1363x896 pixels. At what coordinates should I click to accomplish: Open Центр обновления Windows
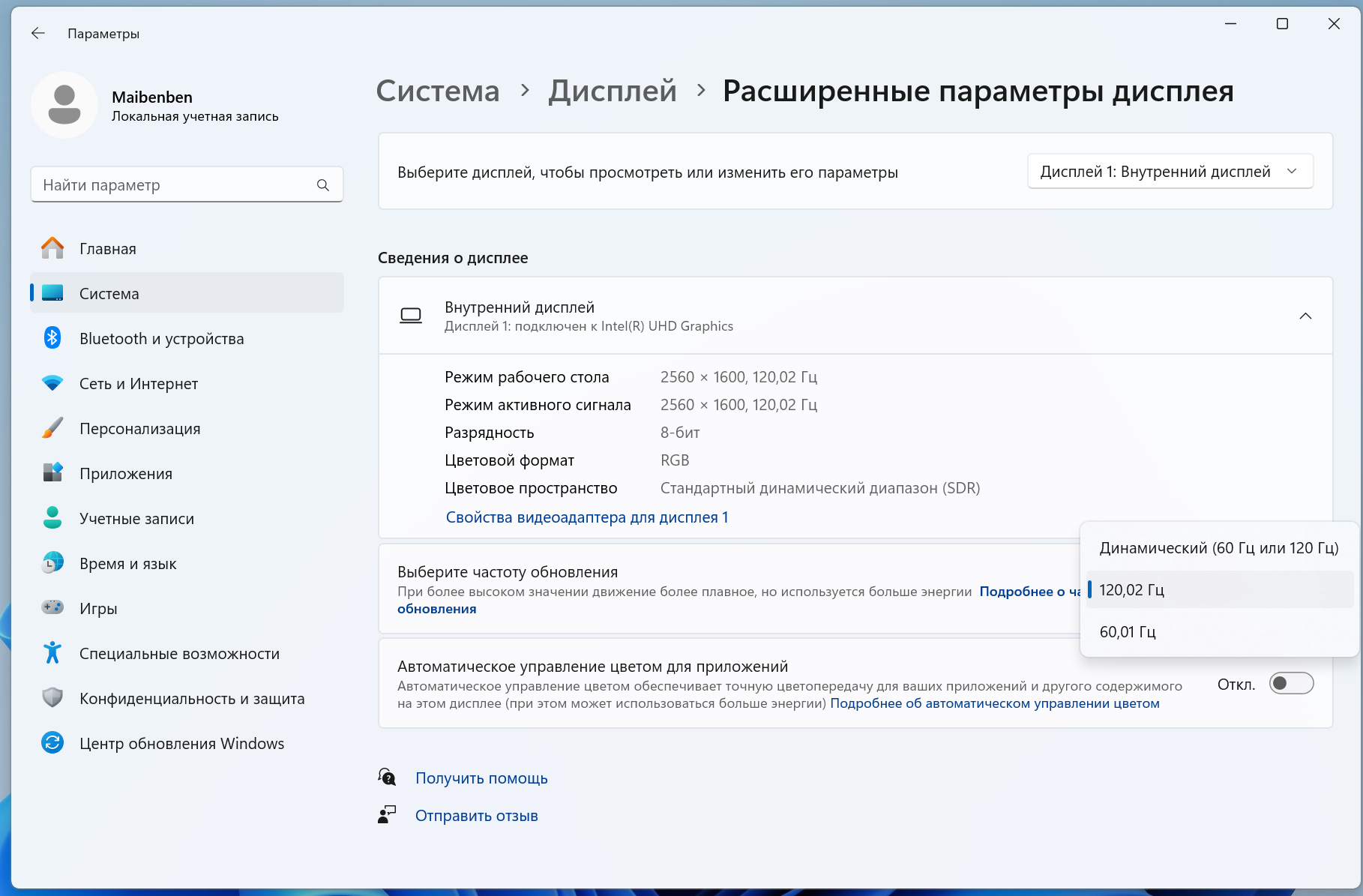click(x=187, y=744)
